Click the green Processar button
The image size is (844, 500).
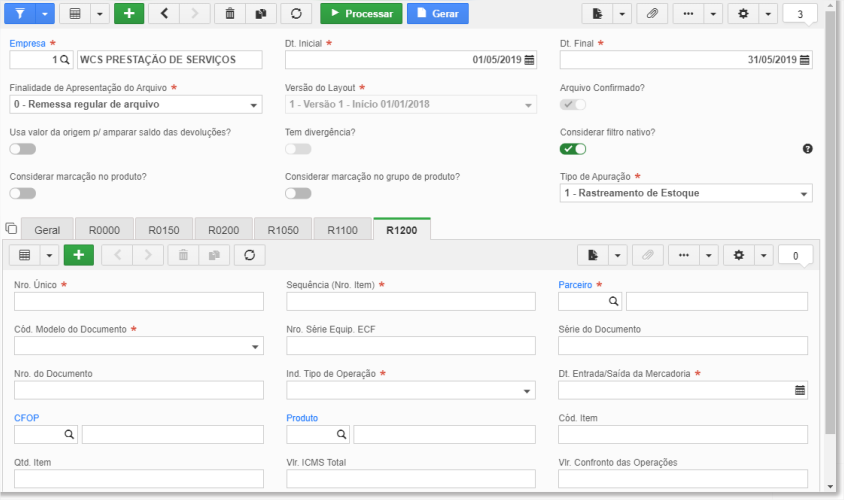coord(361,13)
